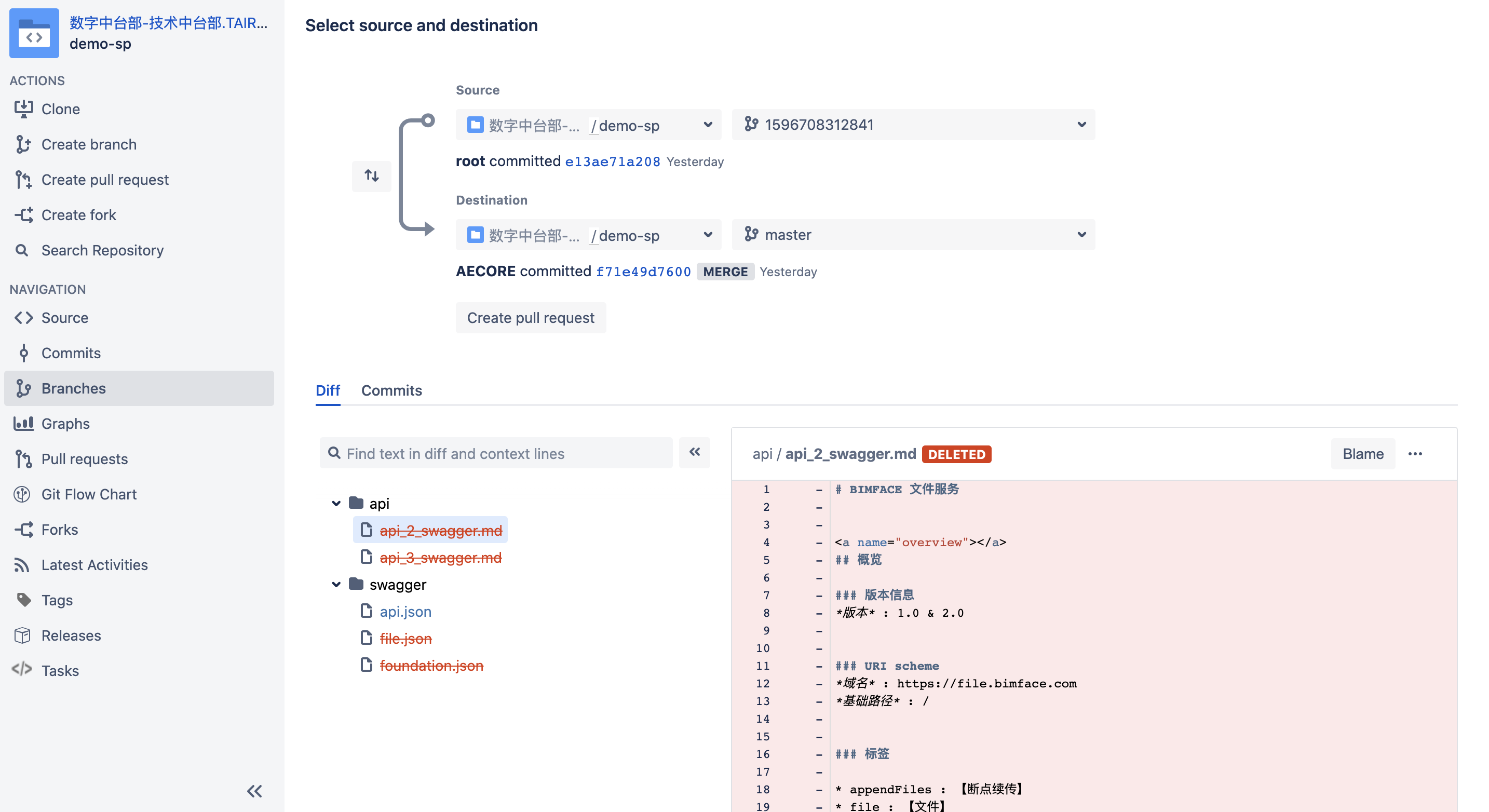This screenshot has width=1489, height=812.
Task: Click Create pull request button
Action: [x=530, y=318]
